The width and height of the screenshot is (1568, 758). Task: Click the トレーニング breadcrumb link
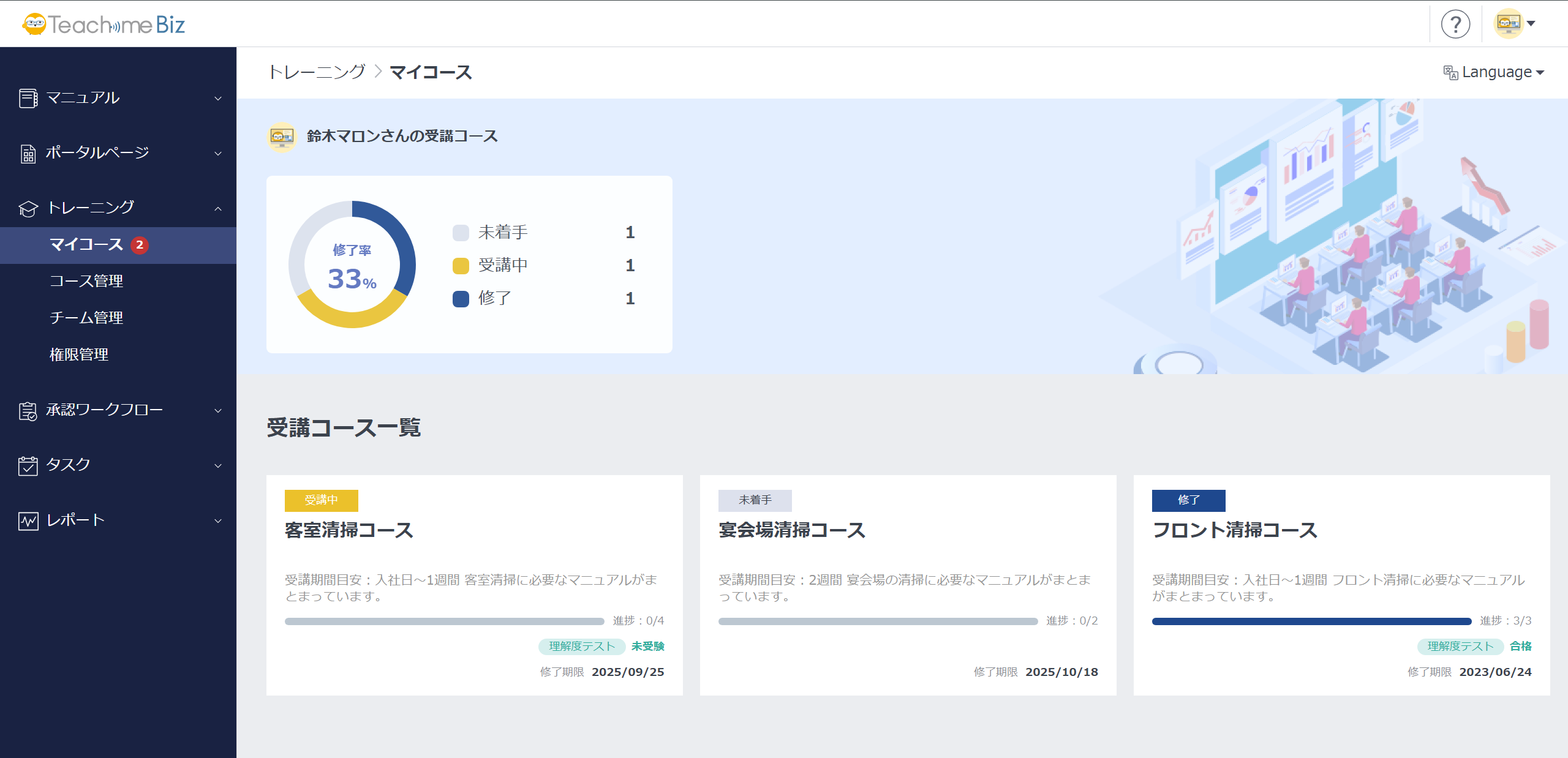(x=317, y=72)
